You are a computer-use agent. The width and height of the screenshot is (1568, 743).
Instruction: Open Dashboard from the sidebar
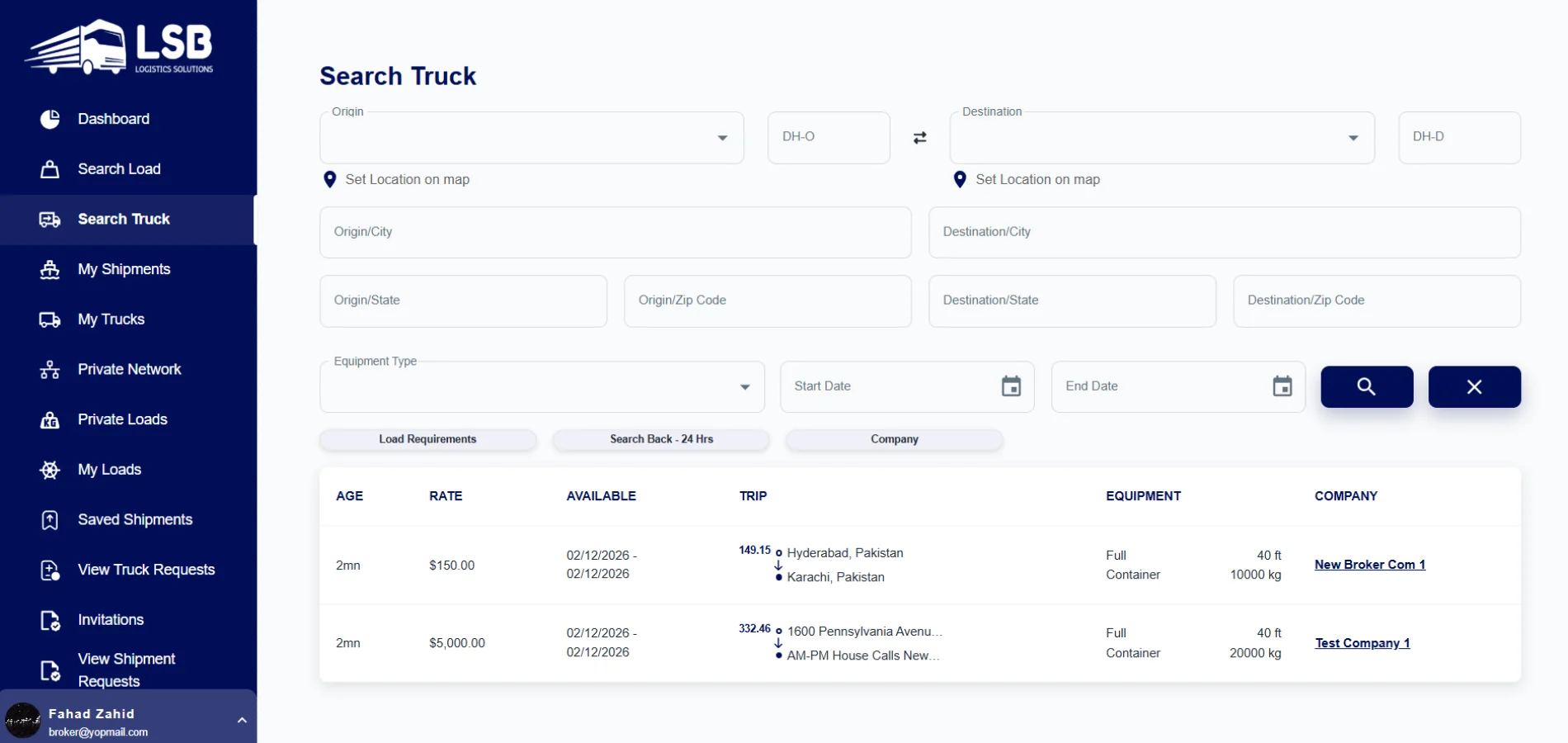(x=113, y=119)
